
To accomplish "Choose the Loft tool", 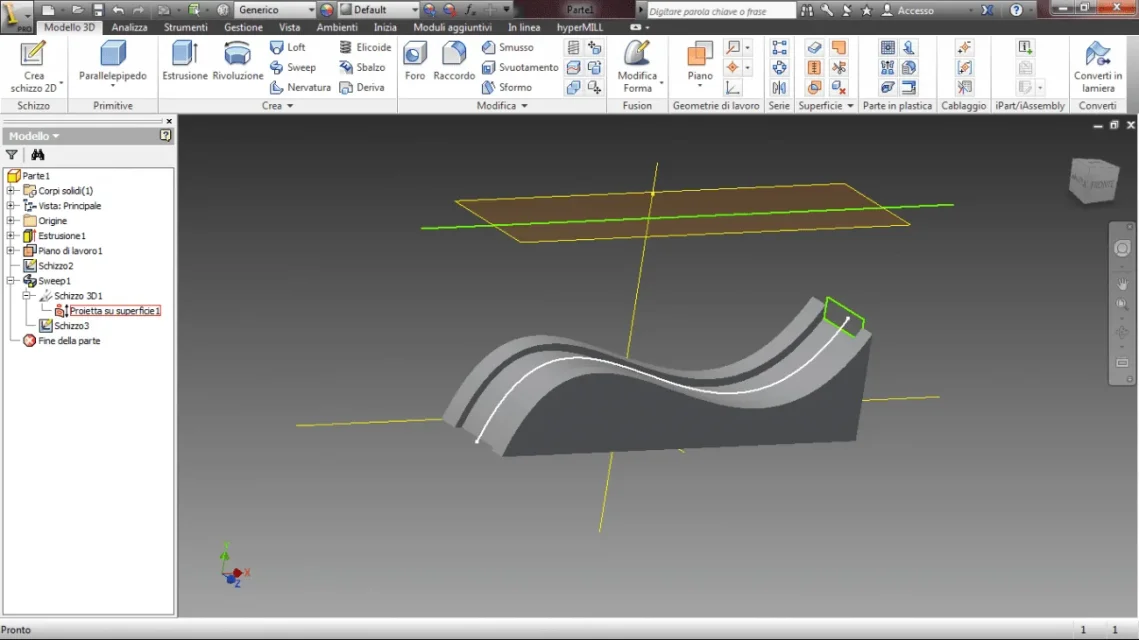I will 288,47.
